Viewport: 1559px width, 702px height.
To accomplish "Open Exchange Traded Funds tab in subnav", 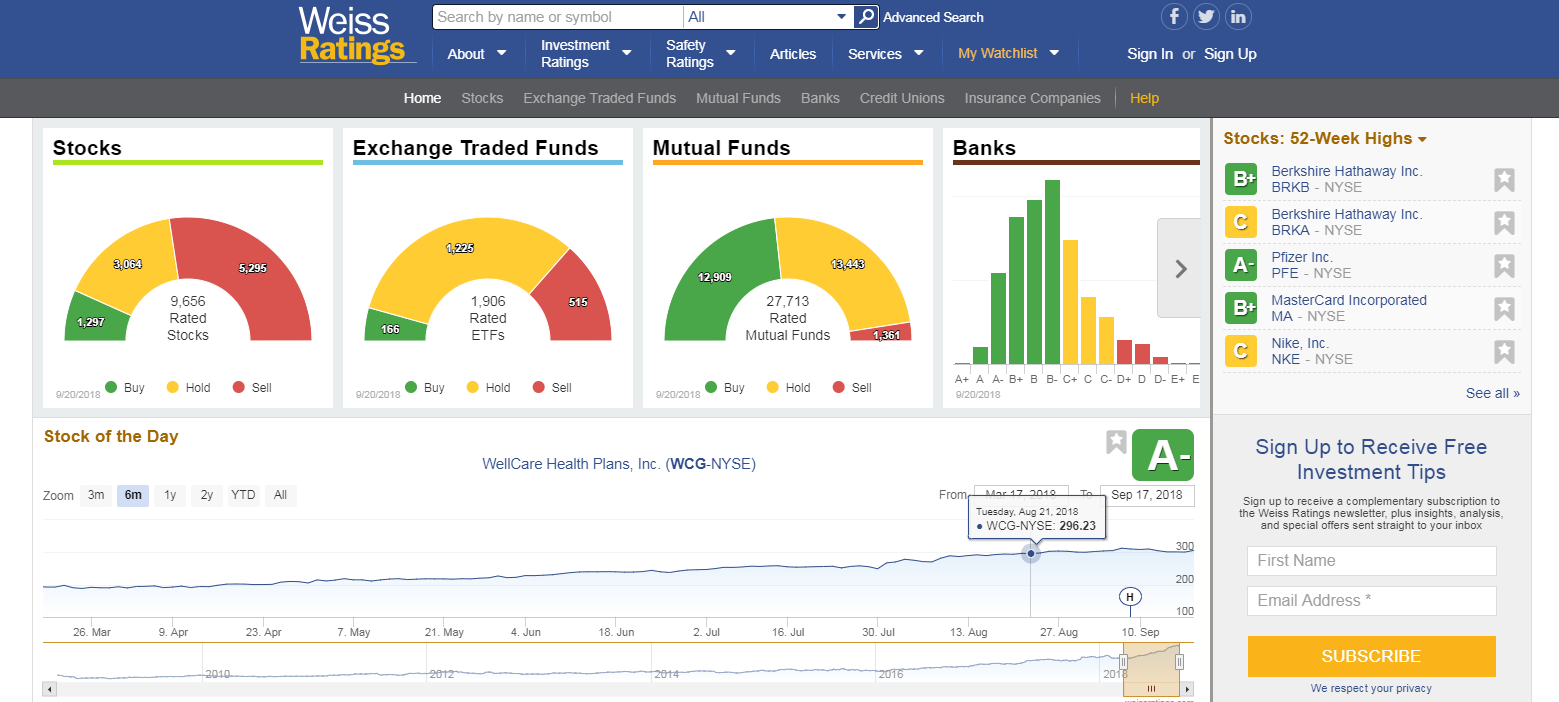I will coord(600,98).
